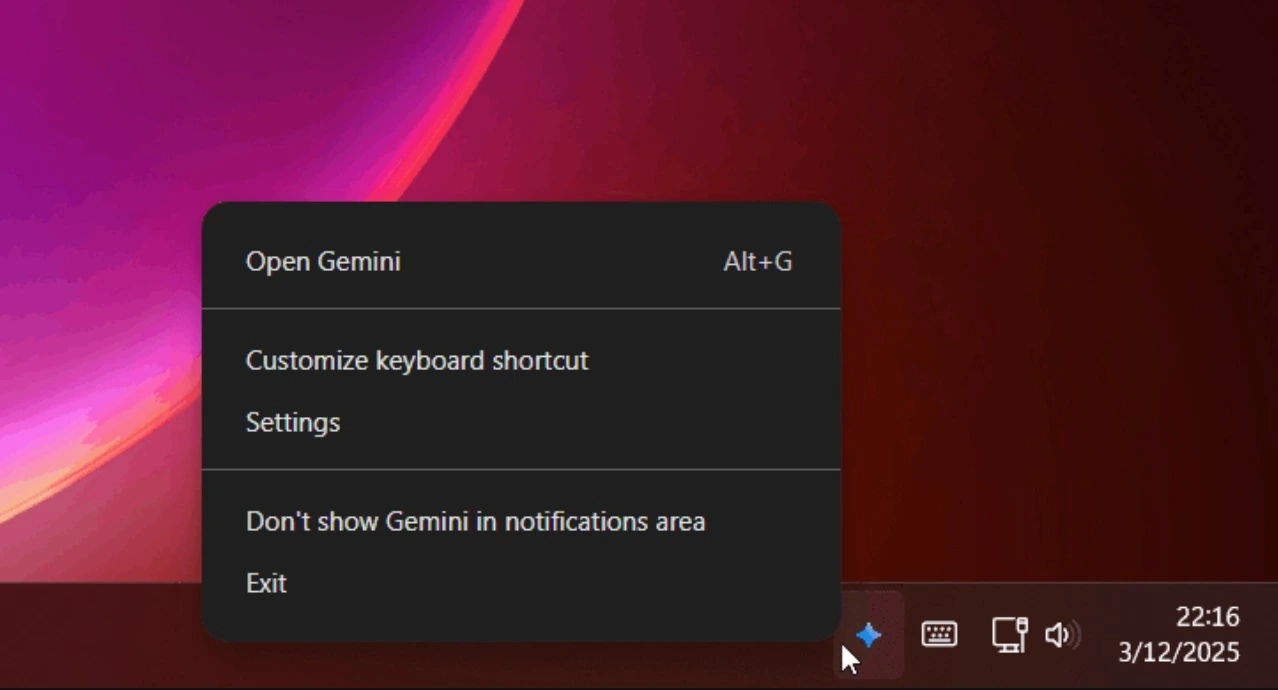
Task: Click Exit to quit the Gemini app
Action: click(266, 582)
